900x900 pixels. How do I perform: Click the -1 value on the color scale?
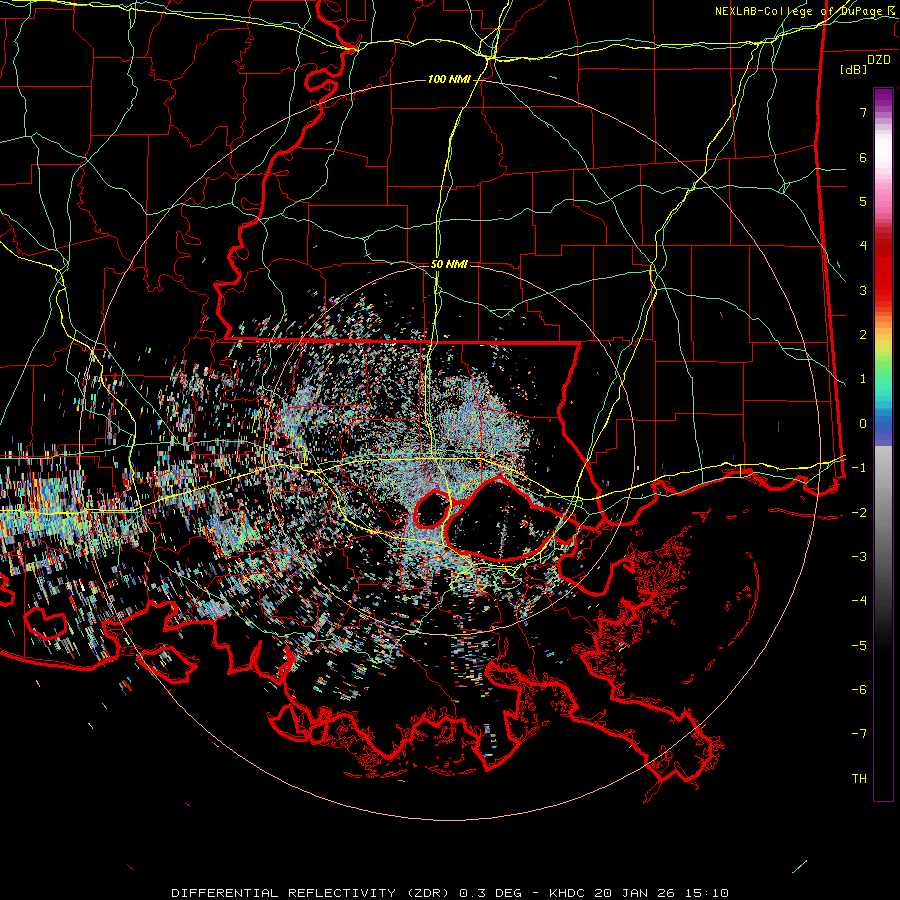point(859,468)
